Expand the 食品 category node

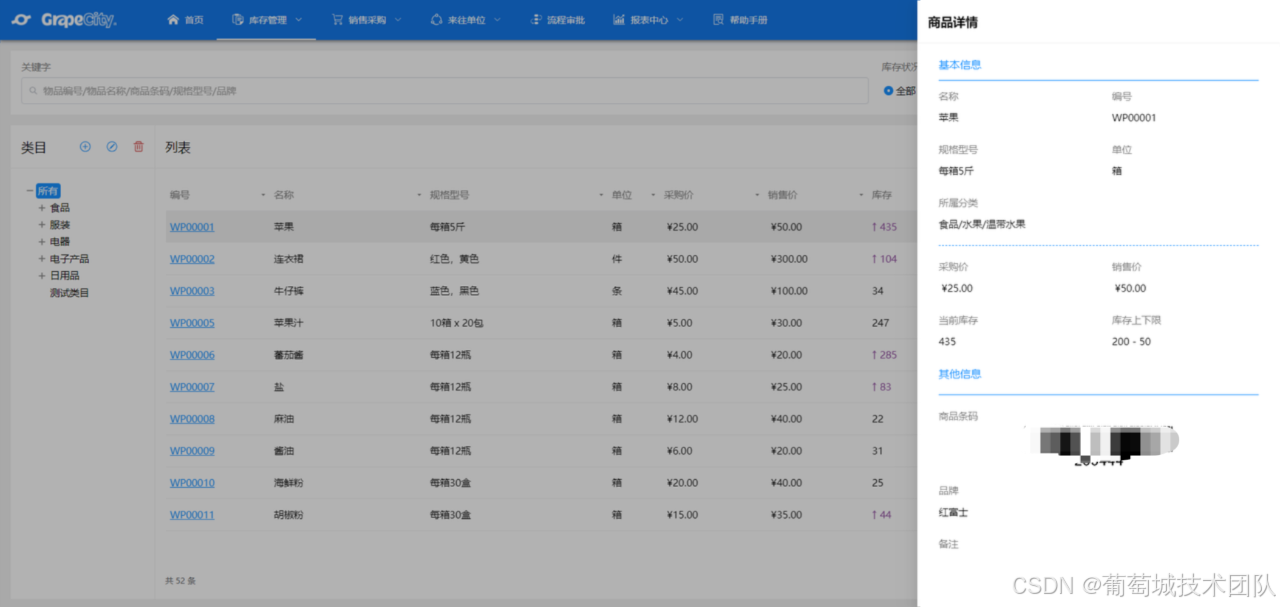(x=42, y=208)
